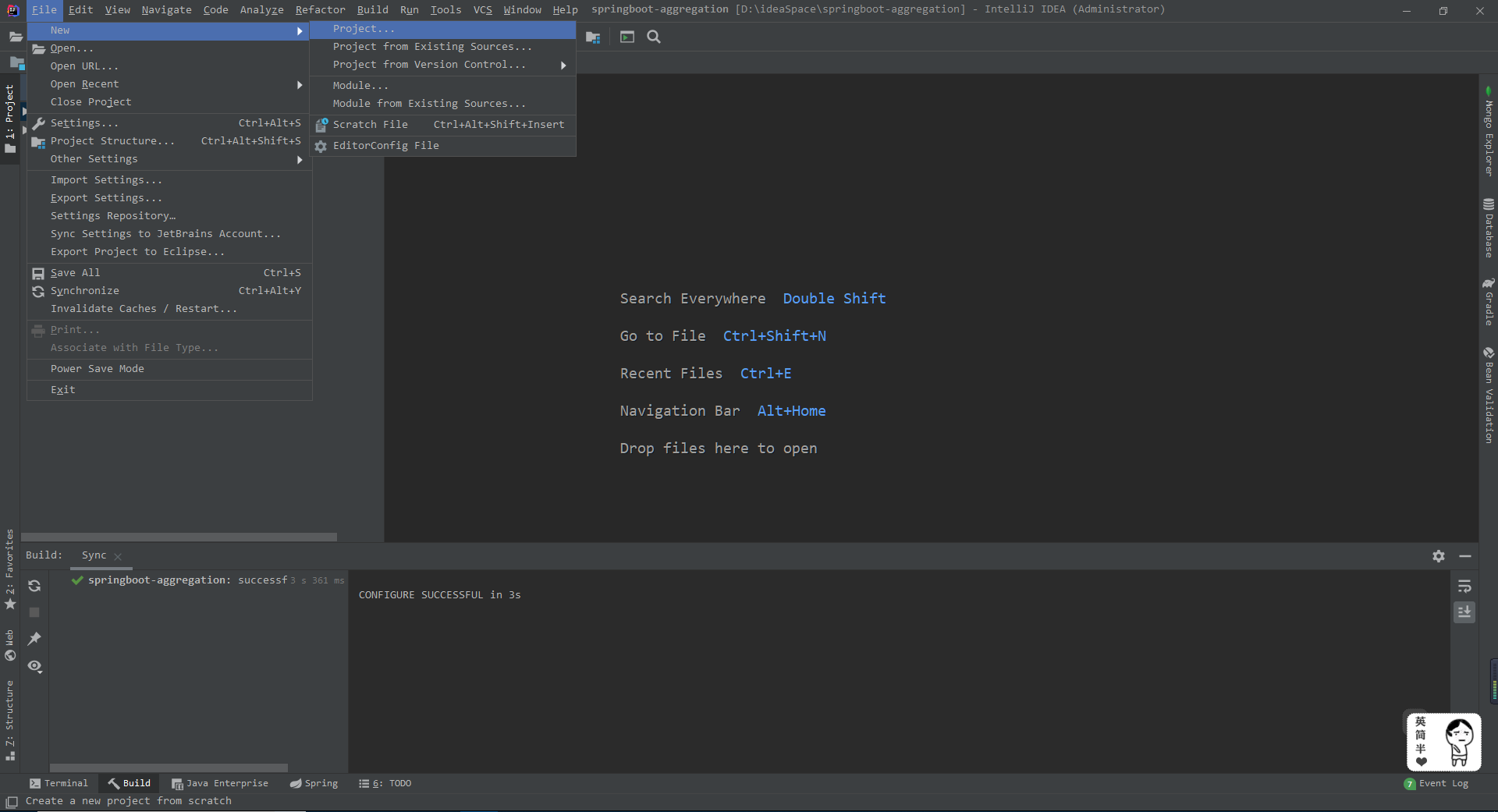Viewport: 1498px width, 812px height.
Task: Open the Bean Validation tool window
Action: tap(1489, 395)
